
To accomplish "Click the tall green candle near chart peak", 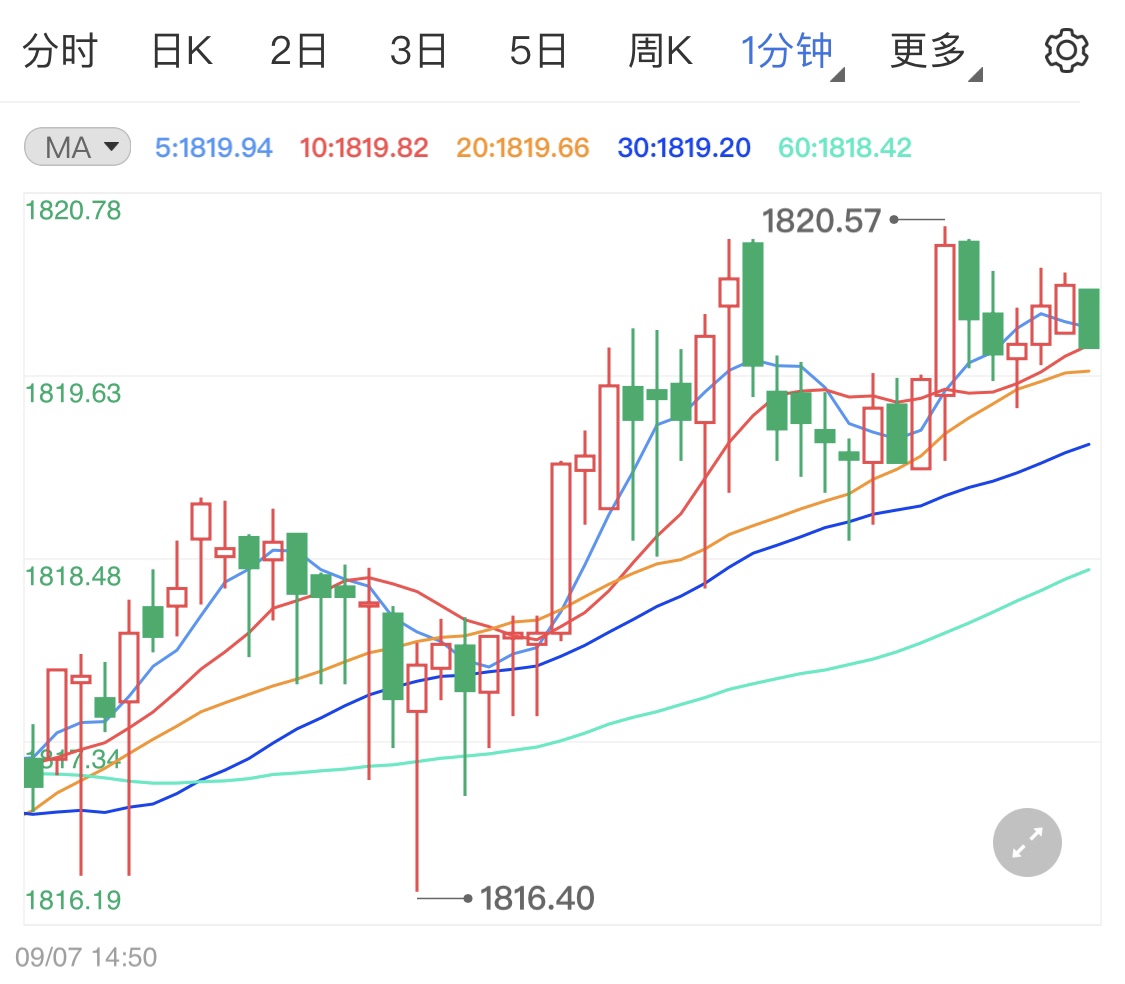I will [x=753, y=304].
